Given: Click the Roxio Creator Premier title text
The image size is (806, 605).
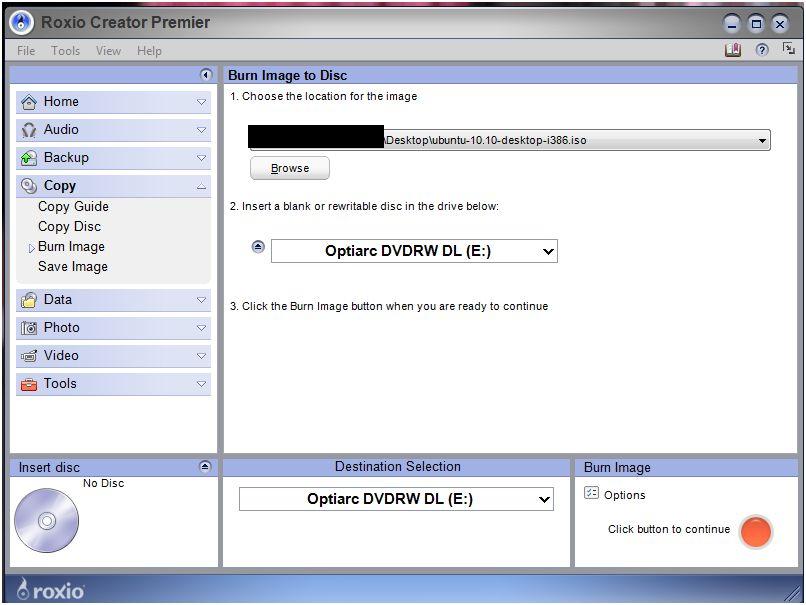Looking at the screenshot, I should 125,23.
